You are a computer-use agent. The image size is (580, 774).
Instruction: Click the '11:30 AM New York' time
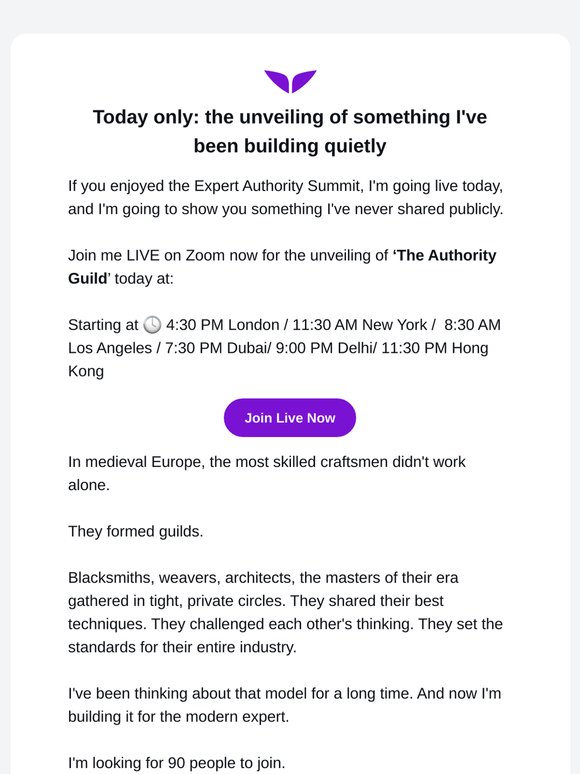(x=360, y=325)
